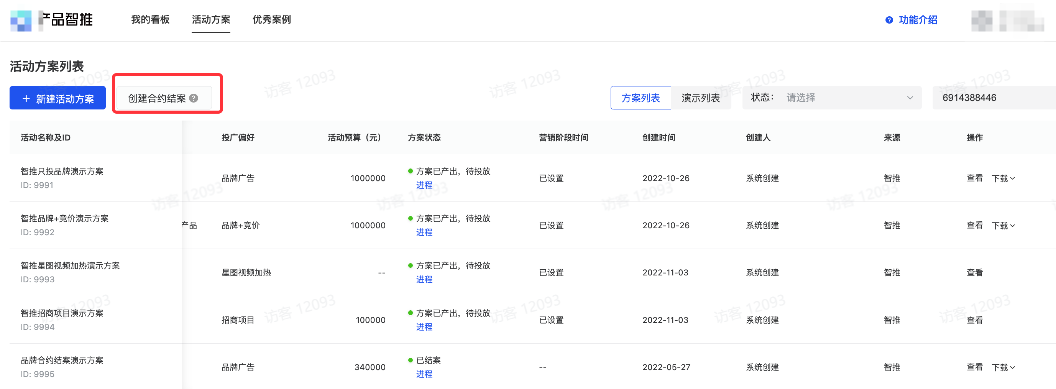Image resolution: width=1056 pixels, height=389 pixels.
Task: Click the chevron arrow of the 状态 dropdown
Action: click(910, 98)
